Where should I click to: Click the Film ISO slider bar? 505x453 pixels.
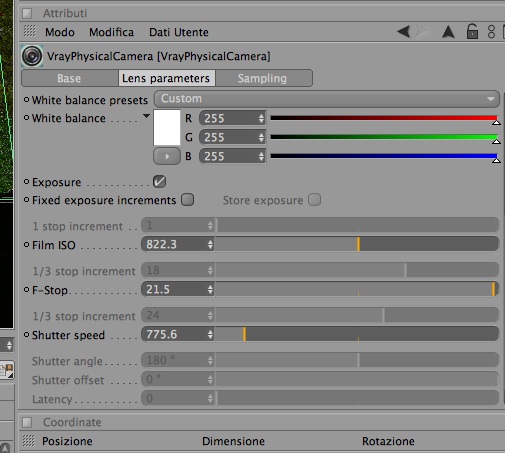pyautogui.click(x=357, y=244)
